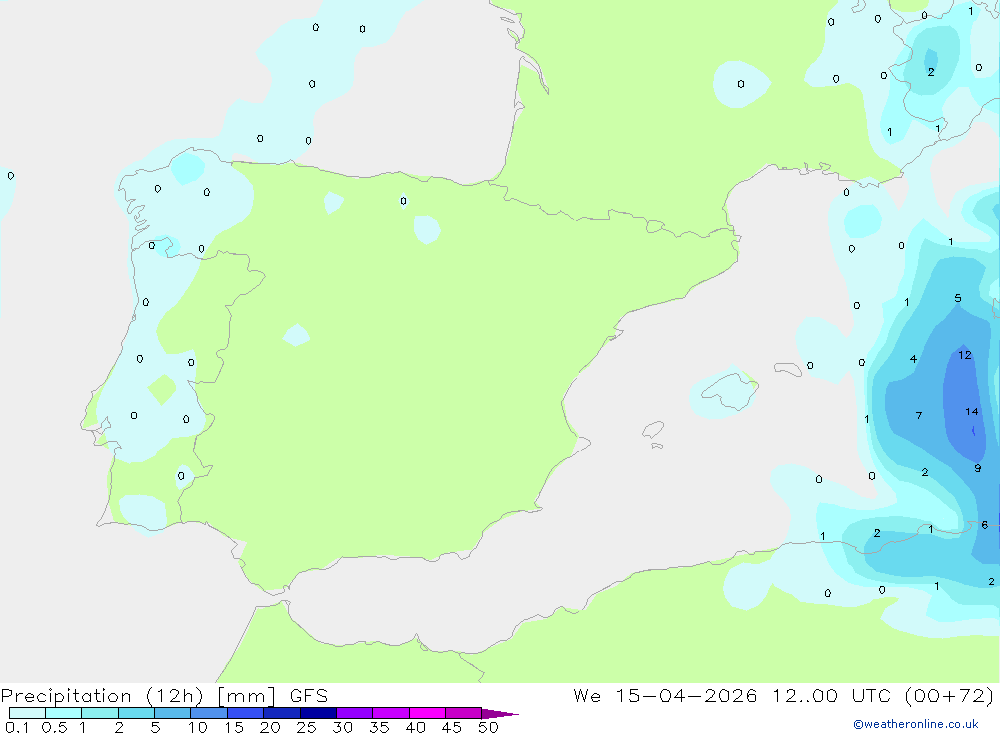The height and width of the screenshot is (733, 1000).
Task: Click the 30–35 mm legend color swatch
Action: [355, 713]
